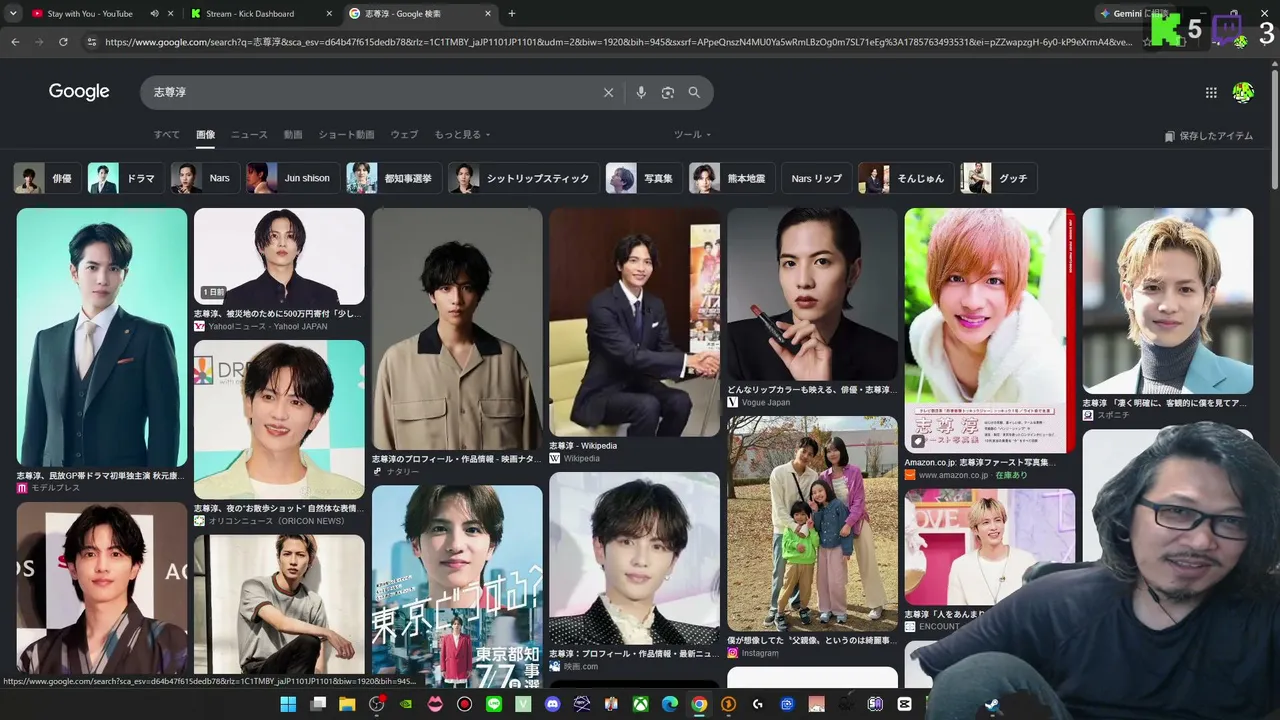Switch to the 動画 search tab

[x=293, y=135]
